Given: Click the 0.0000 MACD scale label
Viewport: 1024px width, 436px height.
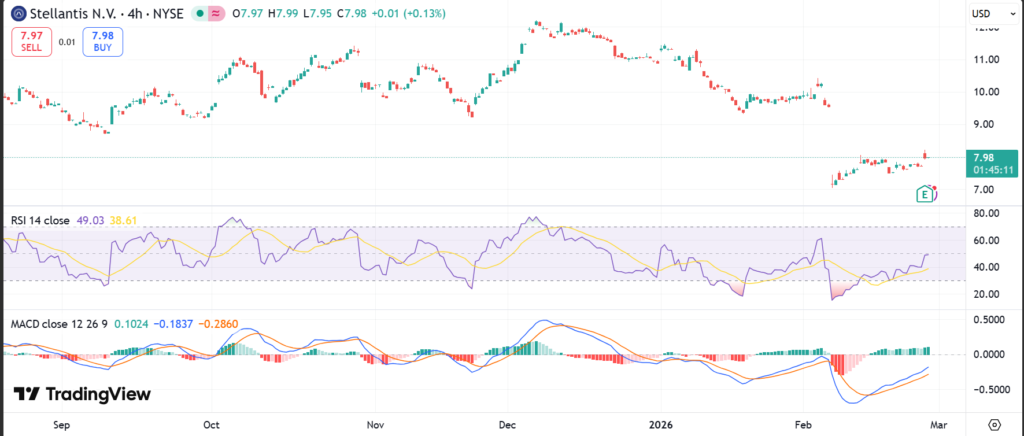Looking at the screenshot, I should [987, 354].
